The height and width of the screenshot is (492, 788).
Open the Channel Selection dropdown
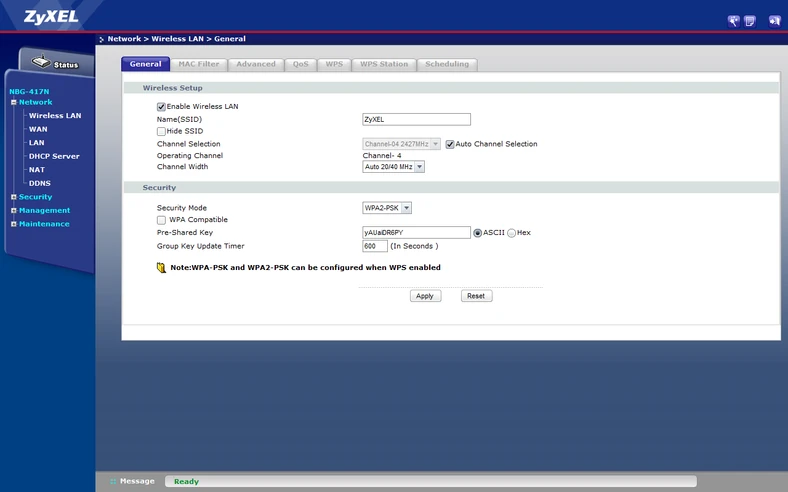click(x=401, y=144)
